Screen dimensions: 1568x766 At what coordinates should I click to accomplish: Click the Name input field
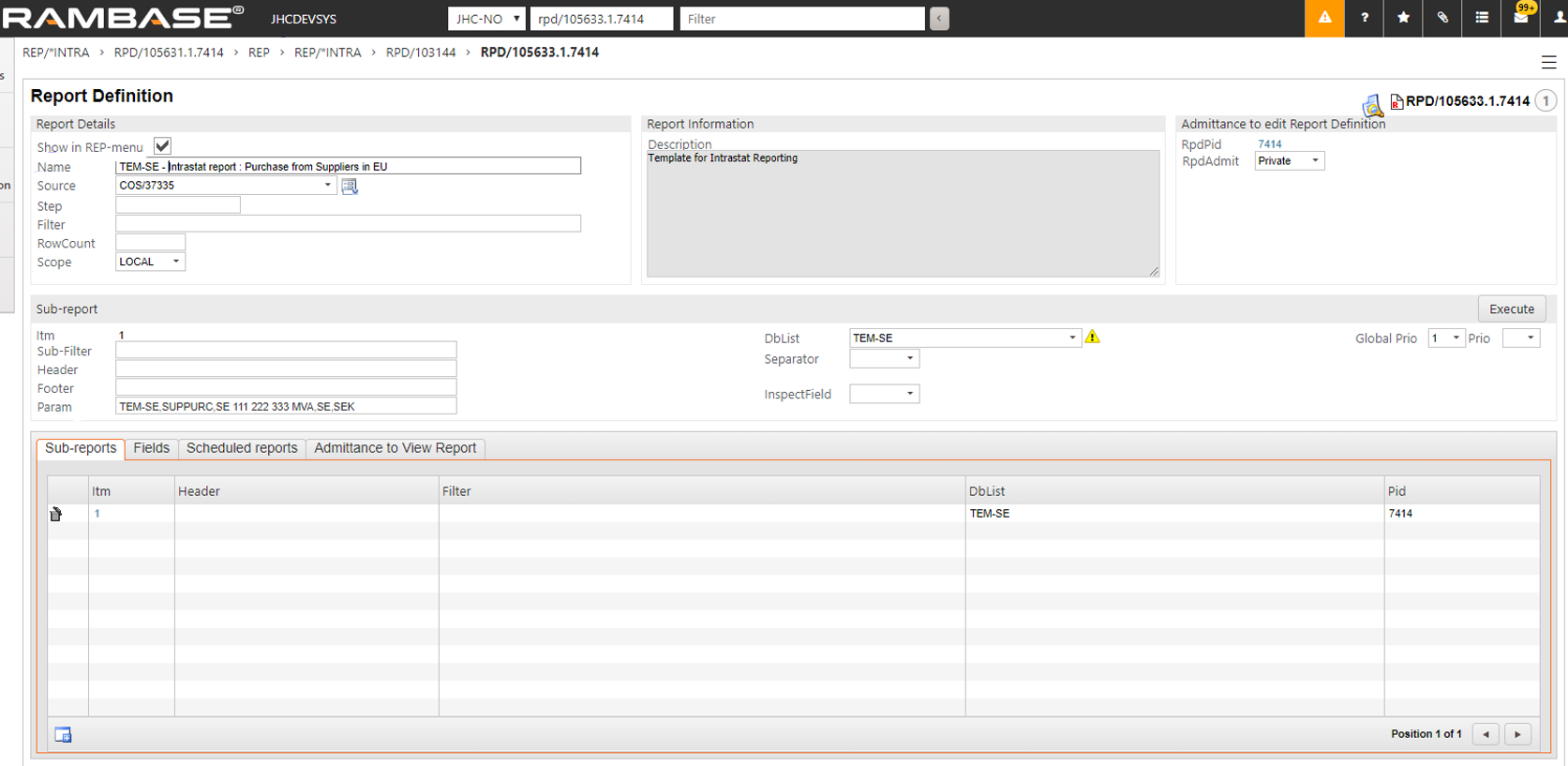click(348, 166)
